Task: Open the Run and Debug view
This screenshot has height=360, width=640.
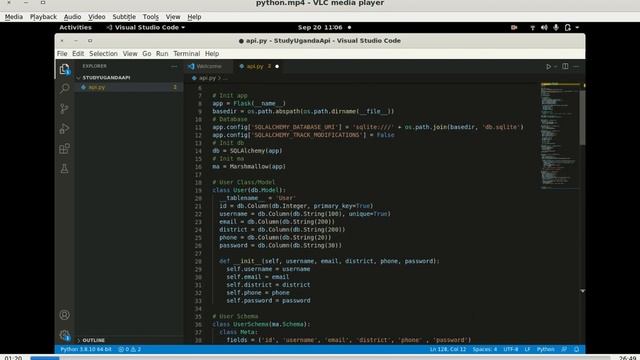Action: point(64,129)
